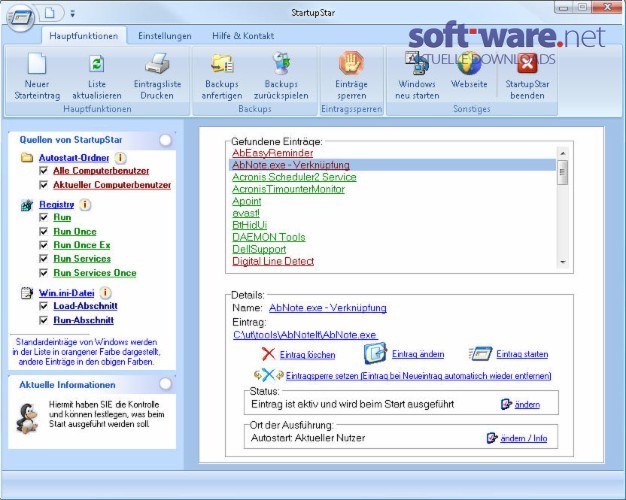Select the Apoint entry

tap(247, 201)
